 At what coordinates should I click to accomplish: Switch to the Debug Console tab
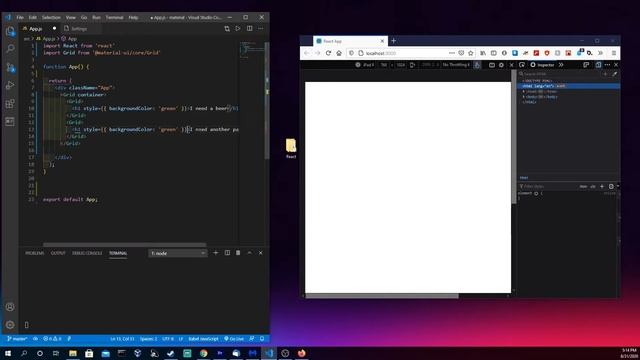pyautogui.click(x=87, y=253)
